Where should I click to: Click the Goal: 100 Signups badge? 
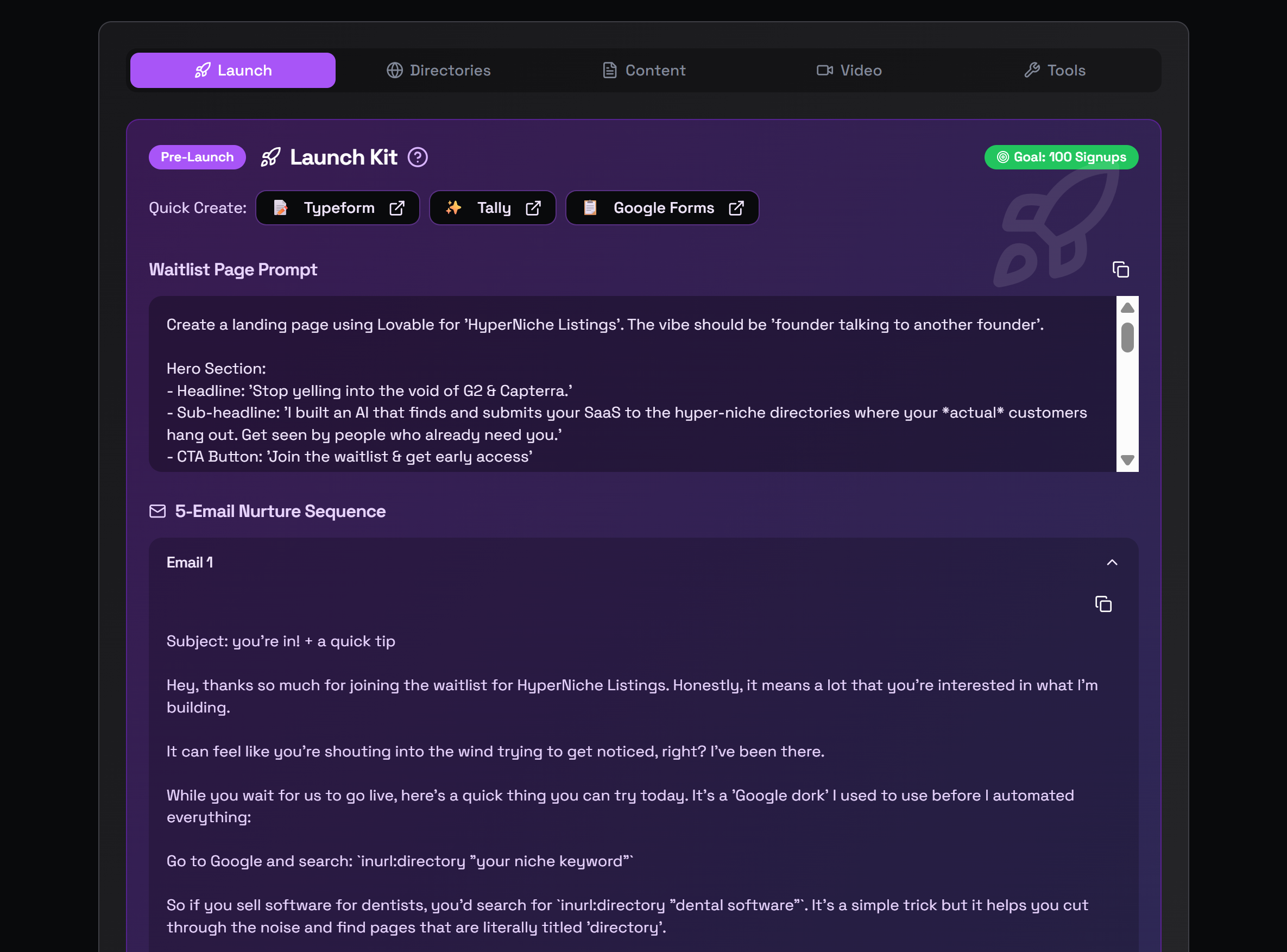(1061, 157)
